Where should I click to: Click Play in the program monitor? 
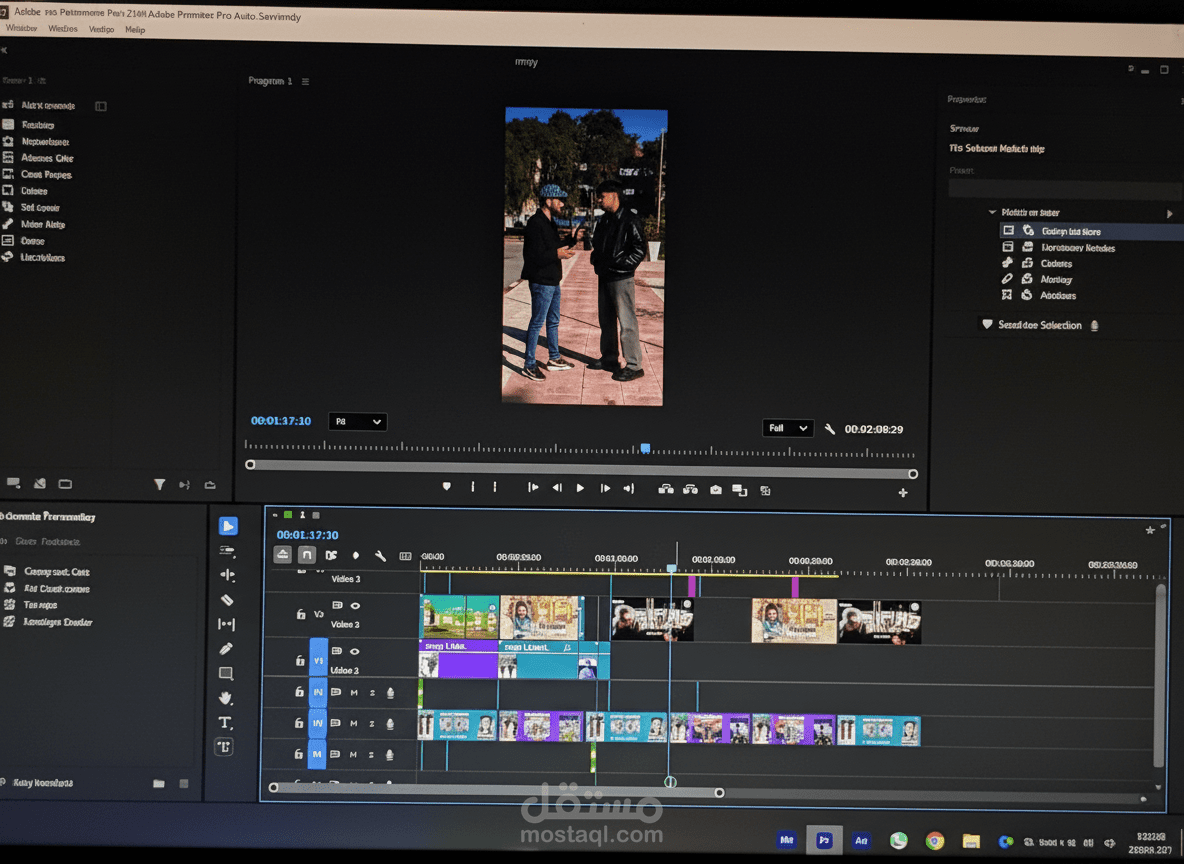(580, 488)
